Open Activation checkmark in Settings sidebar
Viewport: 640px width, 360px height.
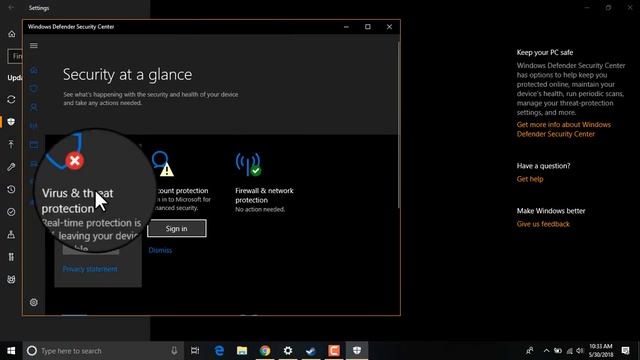point(11,212)
